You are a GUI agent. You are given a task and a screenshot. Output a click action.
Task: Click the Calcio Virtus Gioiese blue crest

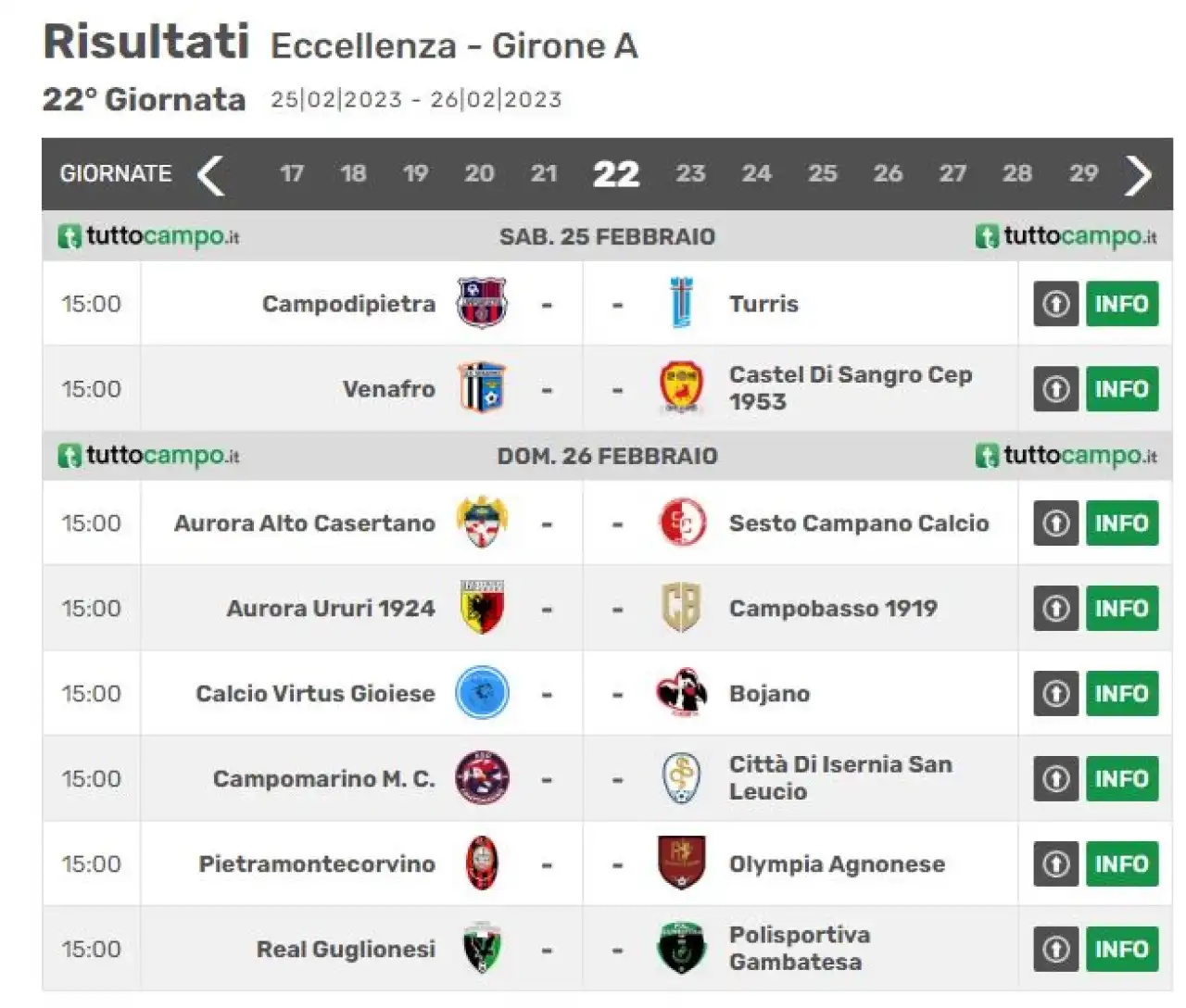pyautogui.click(x=482, y=693)
